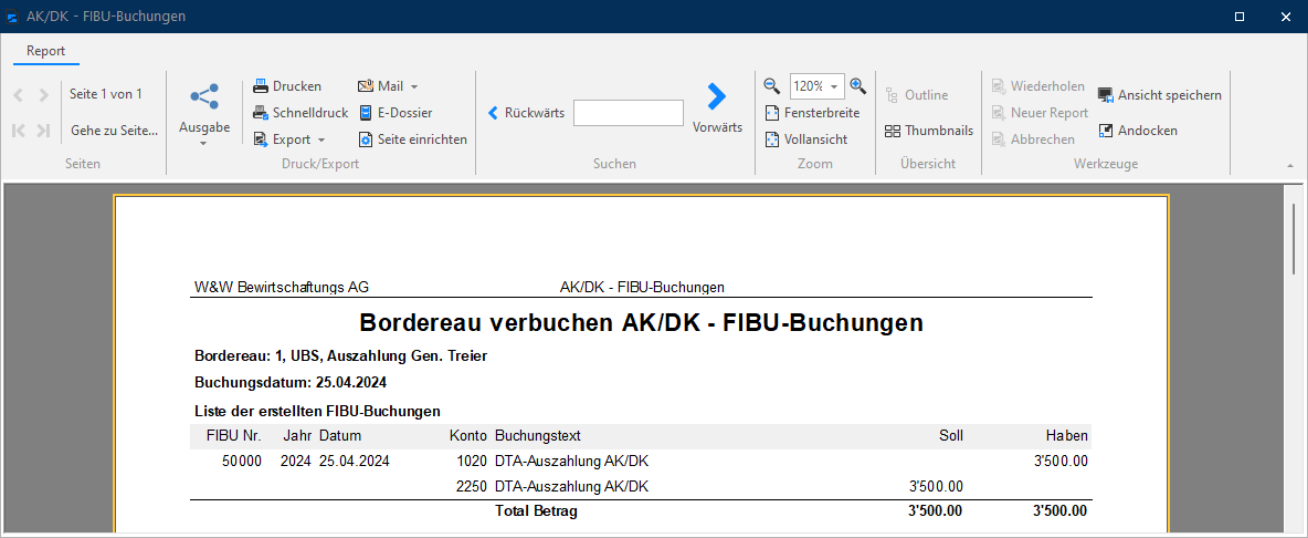Click the Total Betrag label
Image resolution: width=1308 pixels, height=538 pixels.
coord(536,511)
